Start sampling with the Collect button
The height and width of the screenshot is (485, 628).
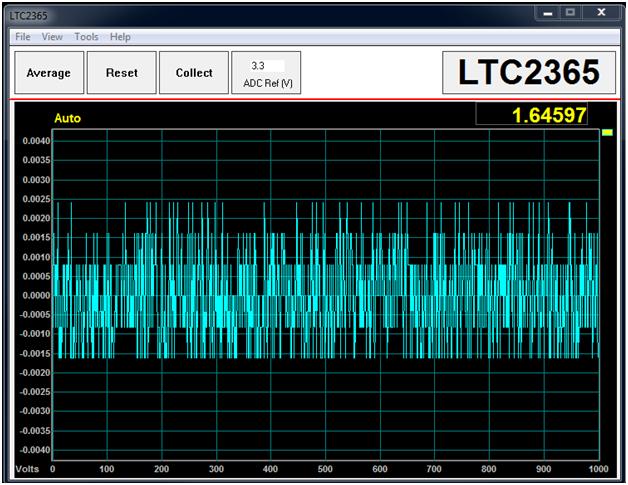pyautogui.click(x=194, y=72)
